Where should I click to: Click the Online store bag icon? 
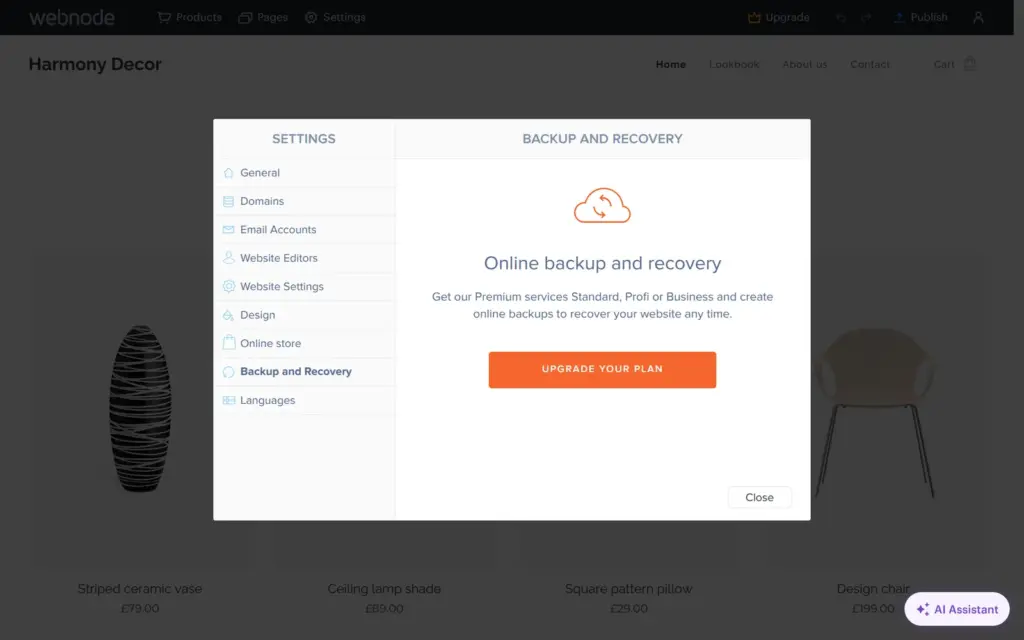click(229, 343)
